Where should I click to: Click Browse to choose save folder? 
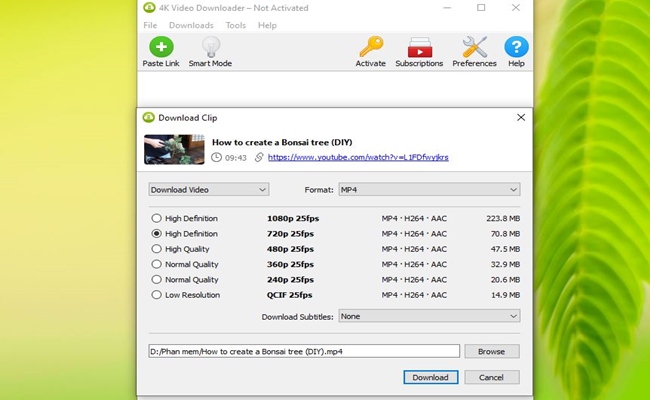(491, 351)
